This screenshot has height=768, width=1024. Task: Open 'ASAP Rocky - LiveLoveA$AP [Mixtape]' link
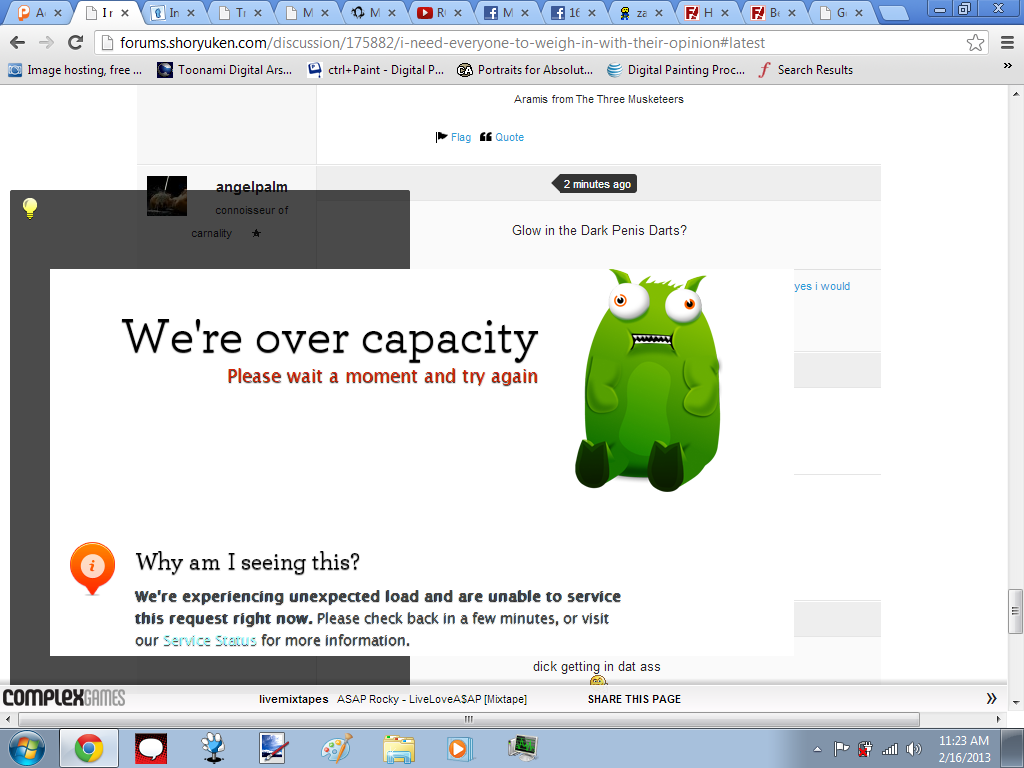(432, 699)
